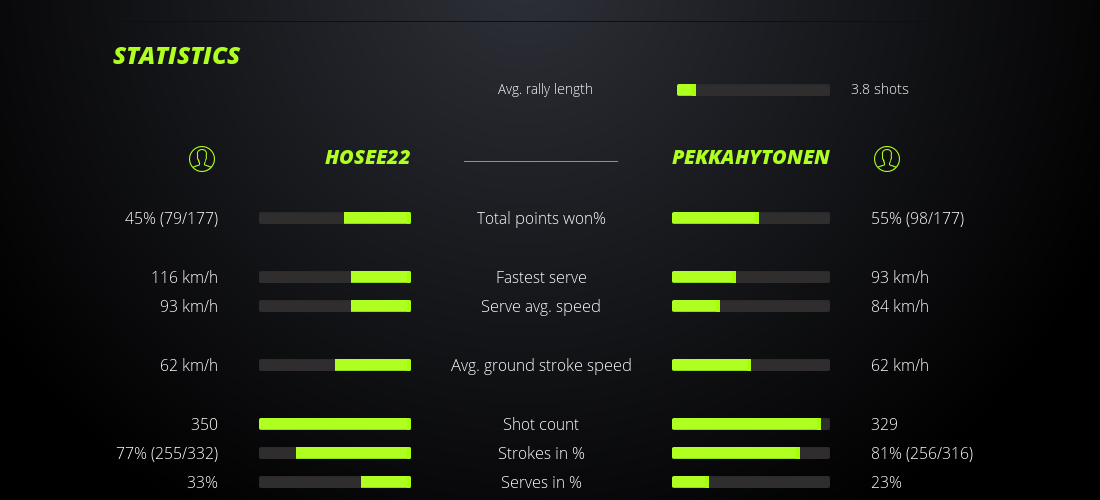Click PEKKAHYTONEN's Total points won bar
Image resolution: width=1100 pixels, height=500 pixels.
pos(750,218)
